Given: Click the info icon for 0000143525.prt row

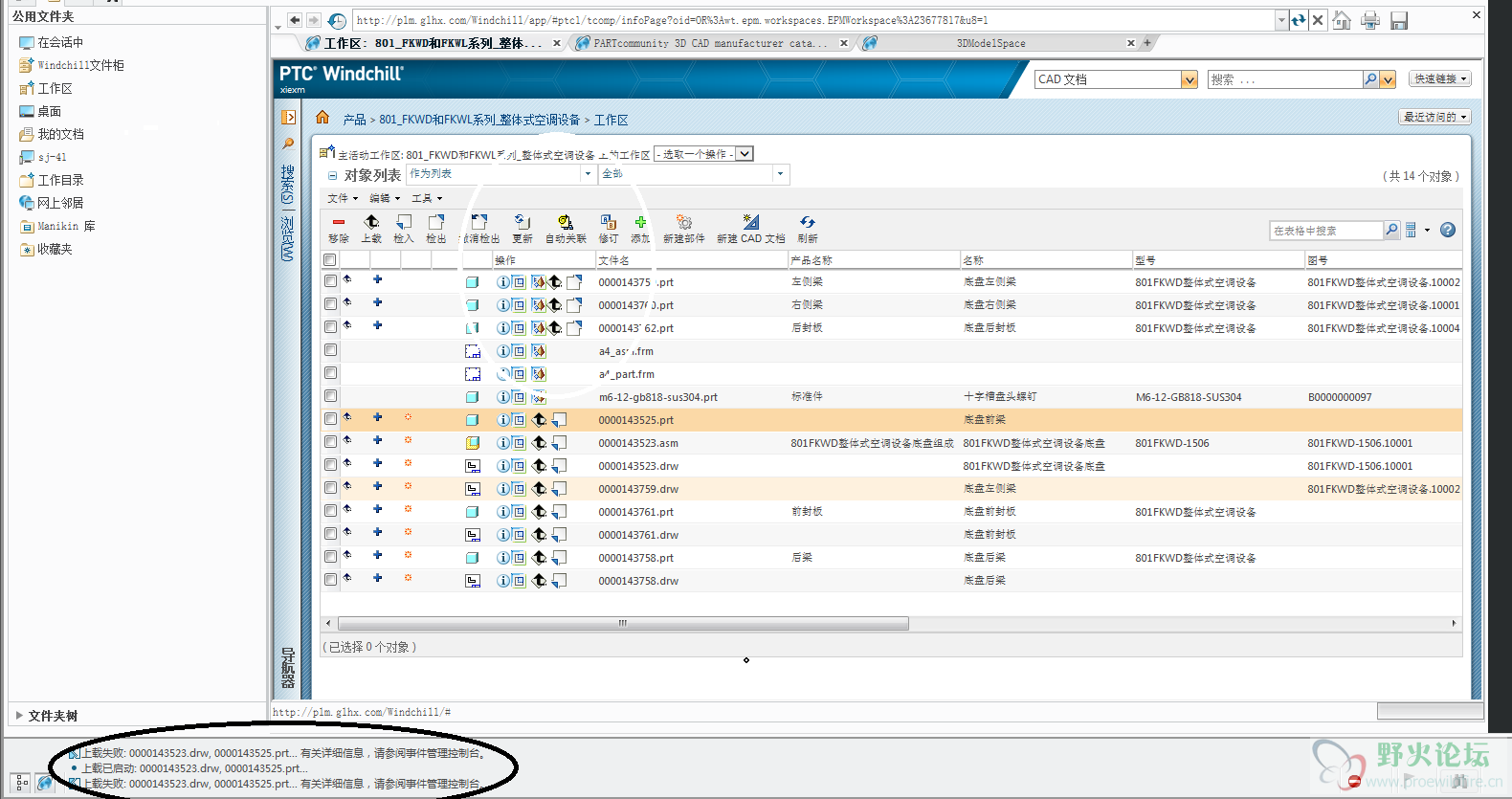Looking at the screenshot, I should pos(503,420).
